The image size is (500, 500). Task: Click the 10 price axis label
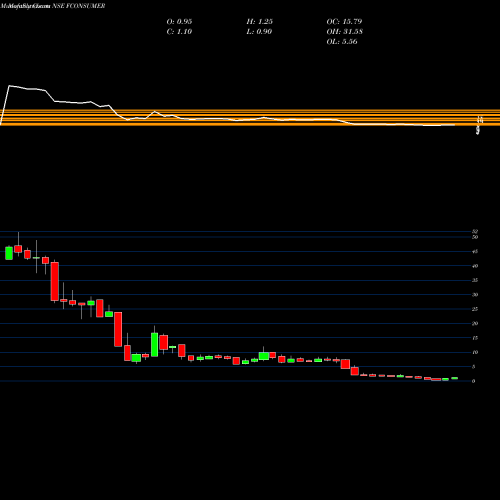tap(475, 352)
